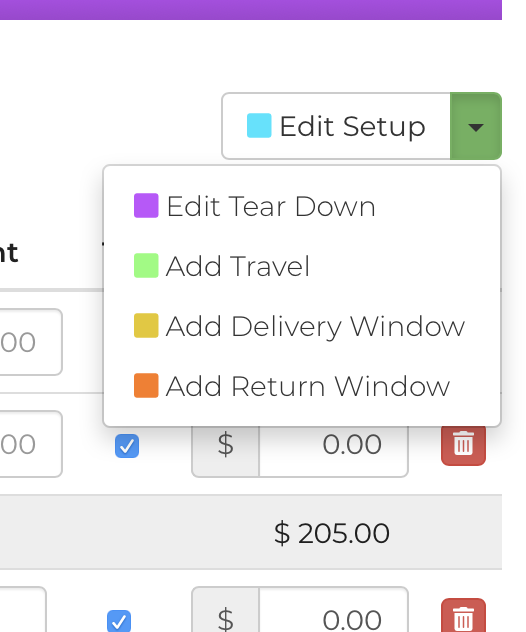Click the cyan Edit Setup color square
The width and height of the screenshot is (526, 632).
[259, 126]
